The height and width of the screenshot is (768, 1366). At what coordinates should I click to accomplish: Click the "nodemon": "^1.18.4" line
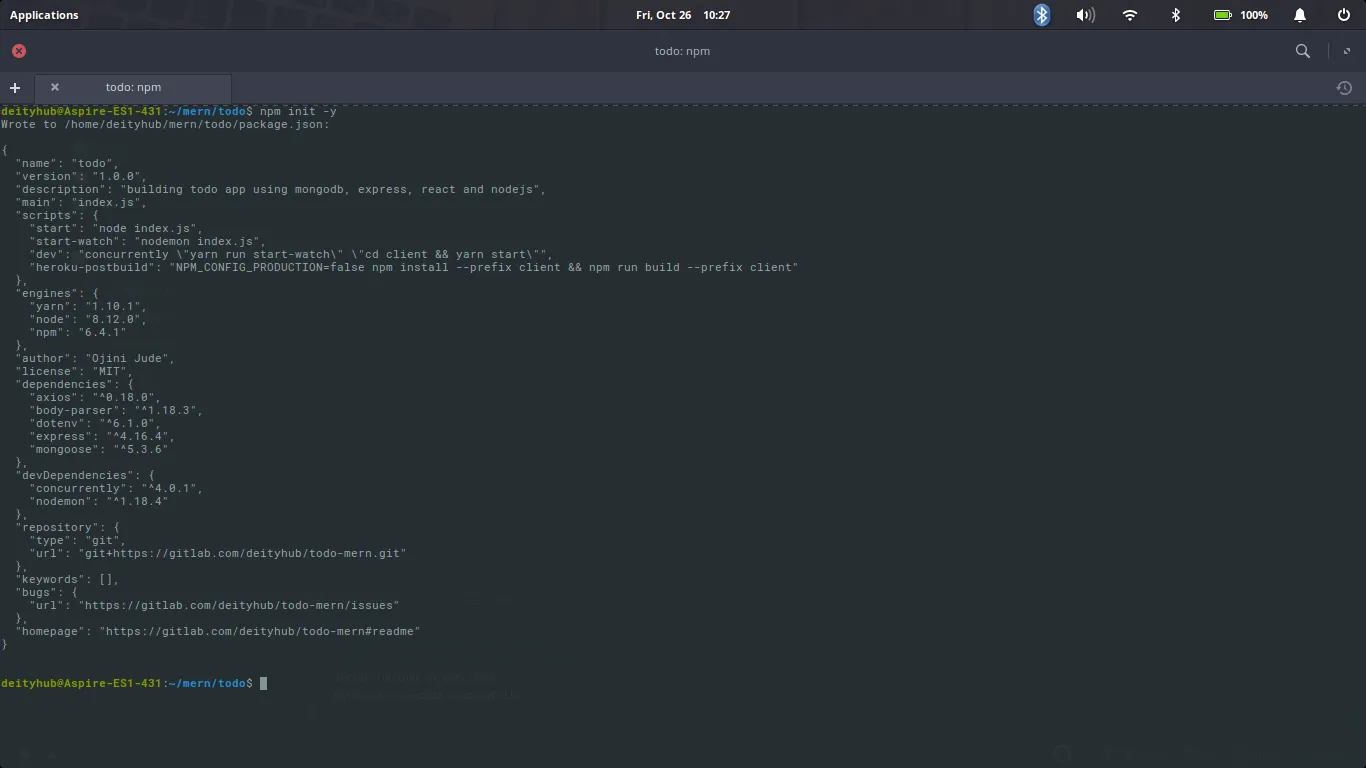point(99,501)
